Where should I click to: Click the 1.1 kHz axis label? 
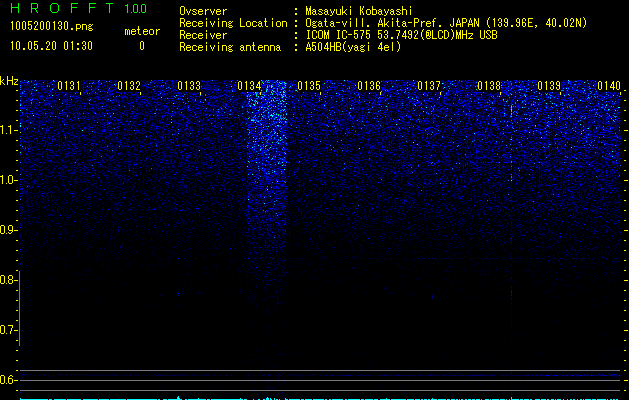8,130
